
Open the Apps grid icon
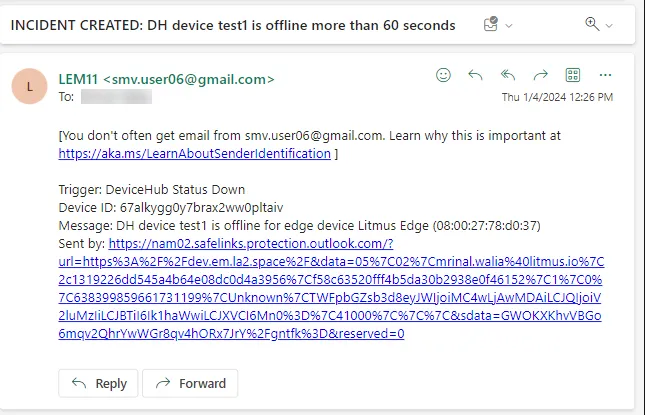[573, 75]
